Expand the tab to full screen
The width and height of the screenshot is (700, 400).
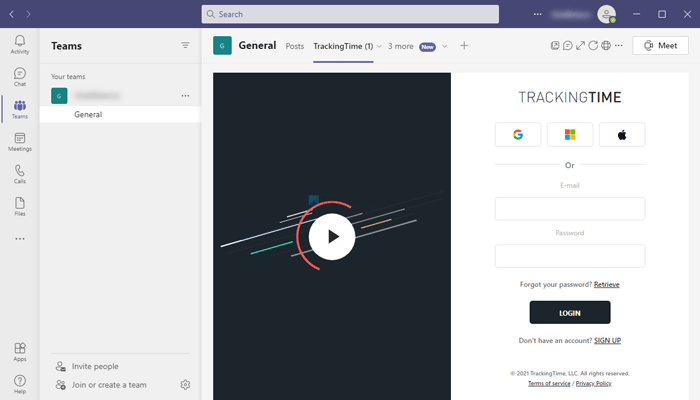coord(580,46)
